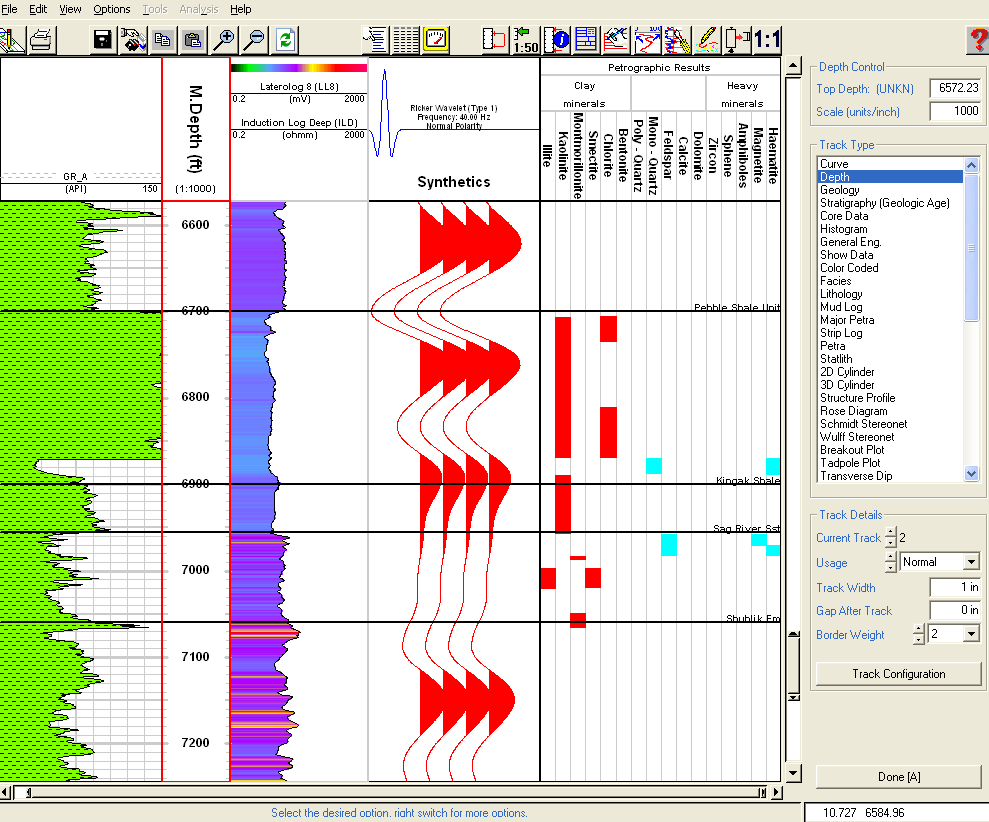The image size is (989, 822).
Task: Click the Laterolog 8 (LL8) curve header
Action: 299,86
